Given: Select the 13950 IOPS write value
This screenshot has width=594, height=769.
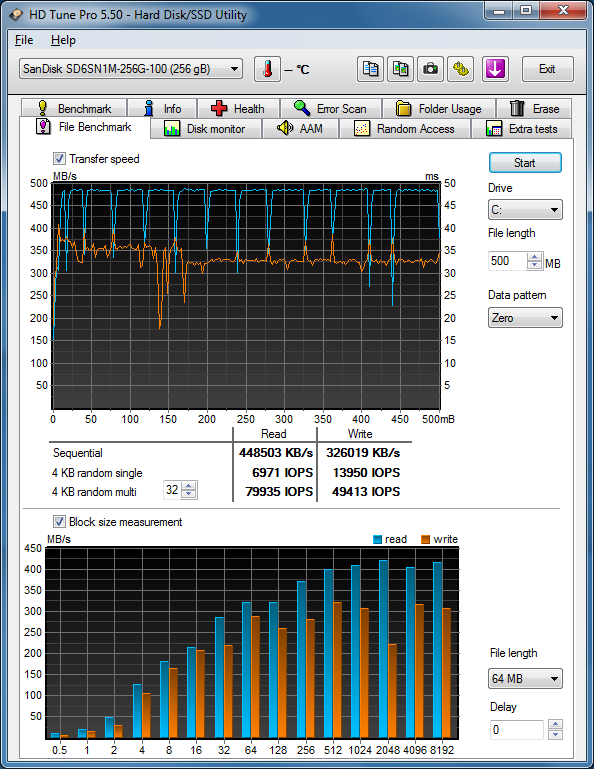Looking at the screenshot, I should click(x=366, y=473).
